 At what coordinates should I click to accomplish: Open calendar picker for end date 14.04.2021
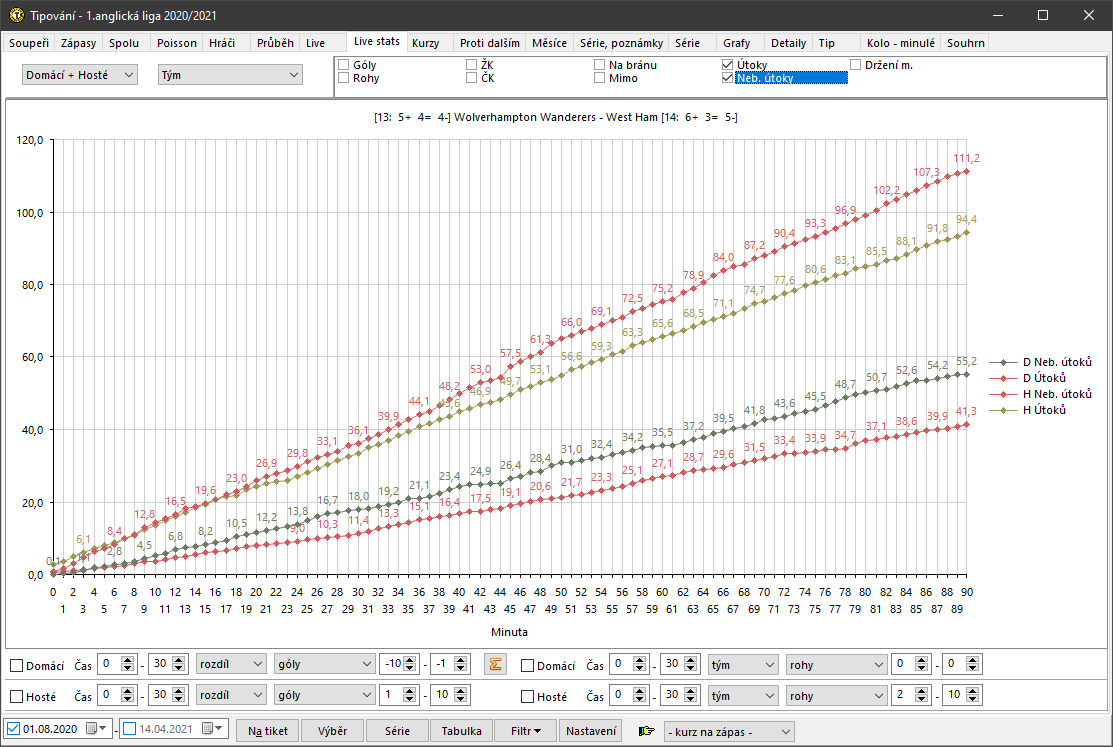[210, 730]
